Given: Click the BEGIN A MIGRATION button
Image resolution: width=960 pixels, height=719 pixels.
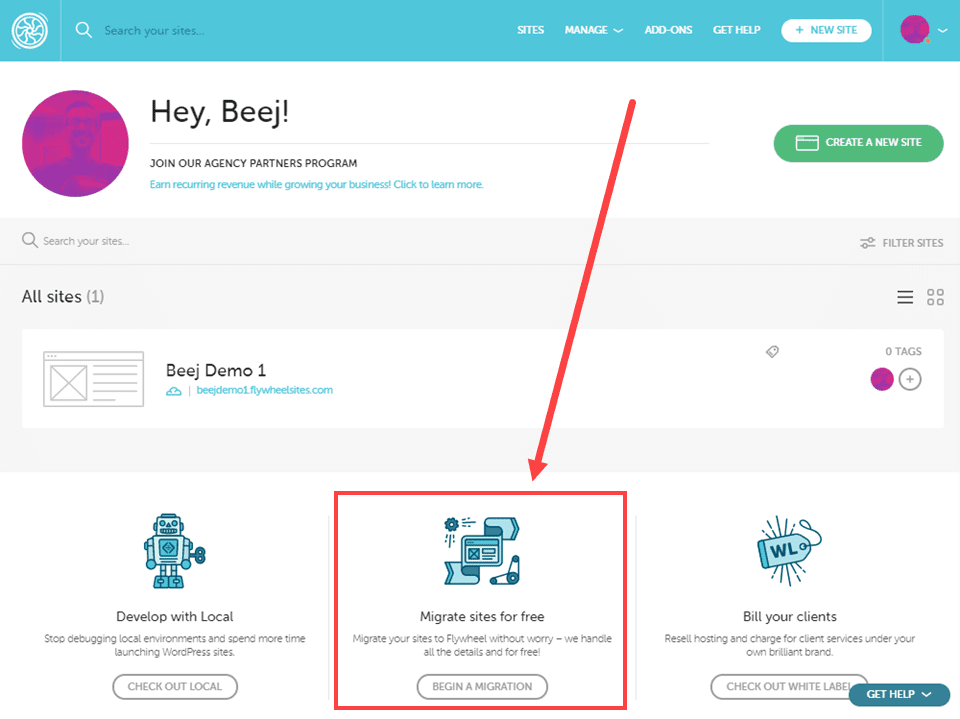Looking at the screenshot, I should click(481, 687).
